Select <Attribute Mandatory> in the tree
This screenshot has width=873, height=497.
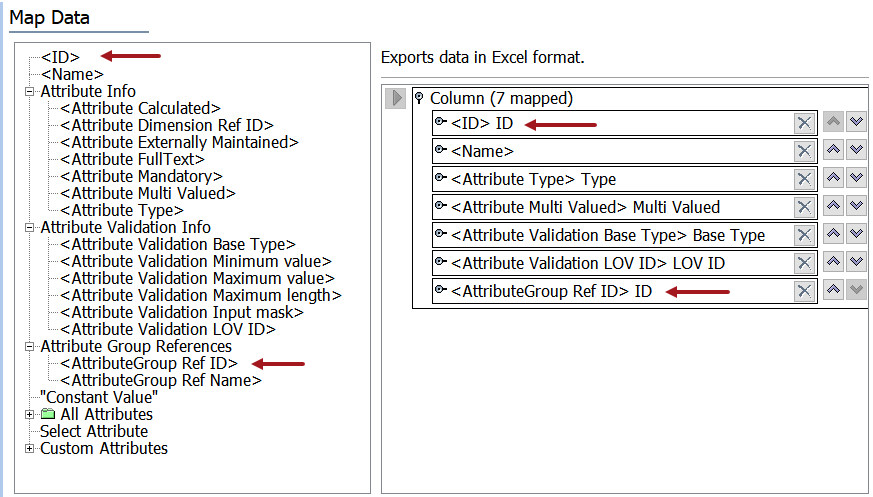[141, 176]
